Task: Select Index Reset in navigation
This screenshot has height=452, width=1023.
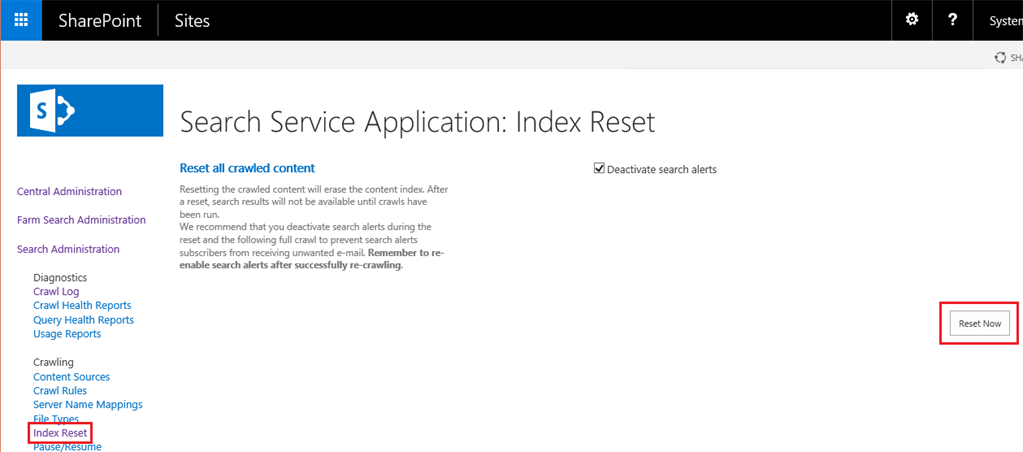Action: [x=60, y=432]
